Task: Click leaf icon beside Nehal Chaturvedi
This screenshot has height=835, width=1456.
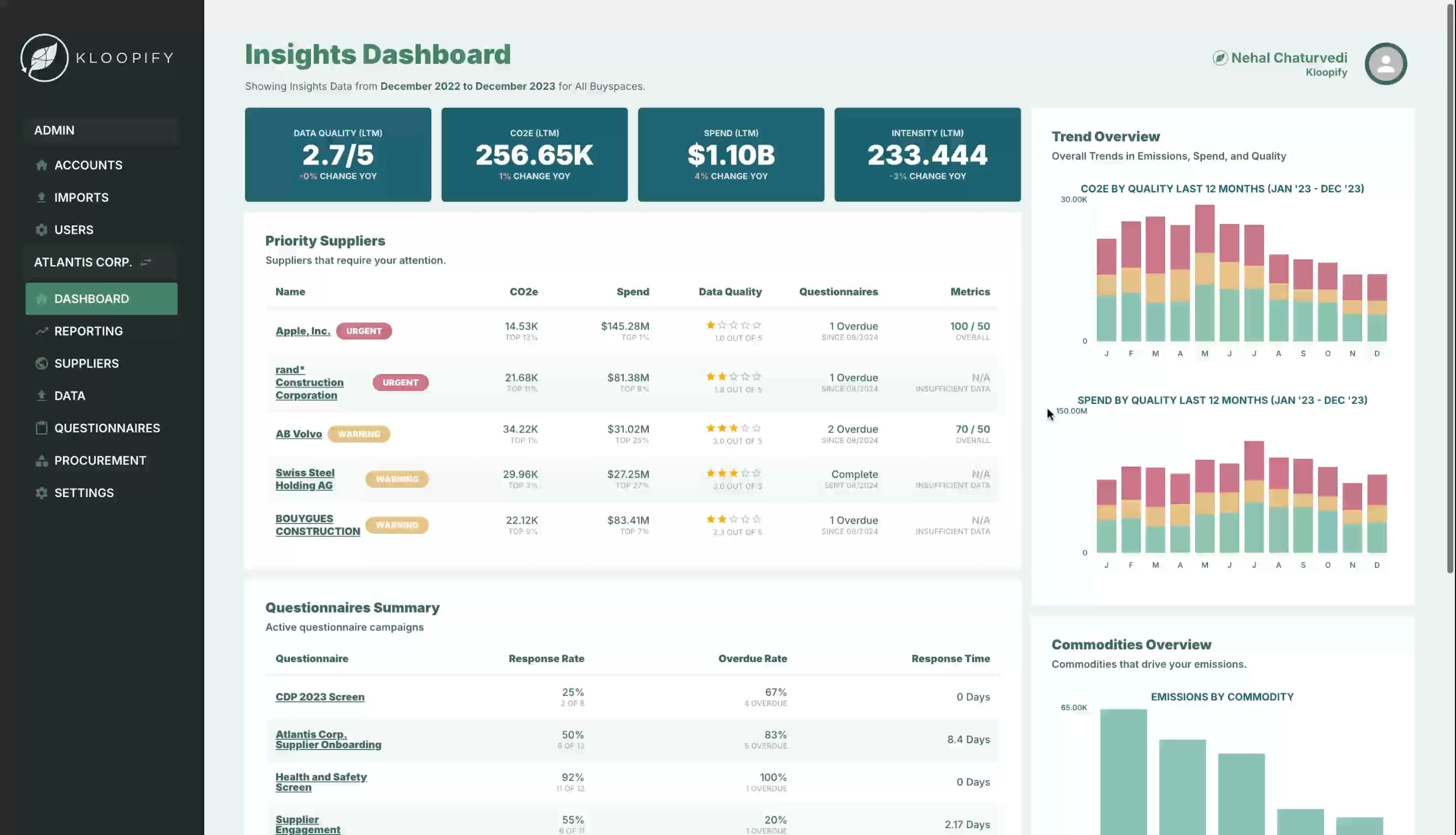Action: click(1220, 58)
